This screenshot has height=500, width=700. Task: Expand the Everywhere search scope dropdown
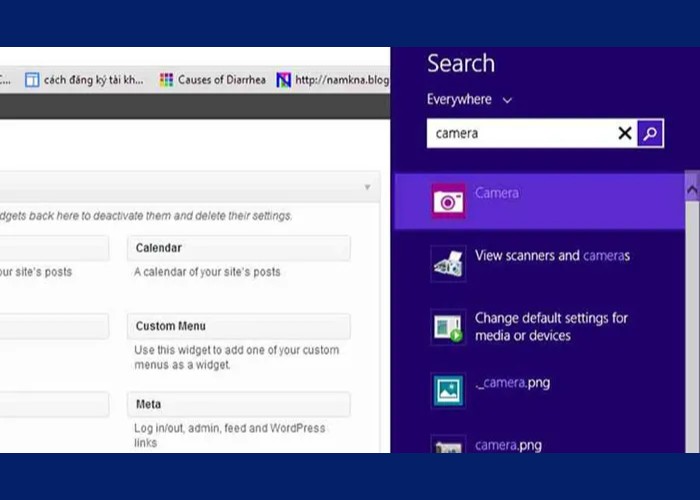pos(469,100)
